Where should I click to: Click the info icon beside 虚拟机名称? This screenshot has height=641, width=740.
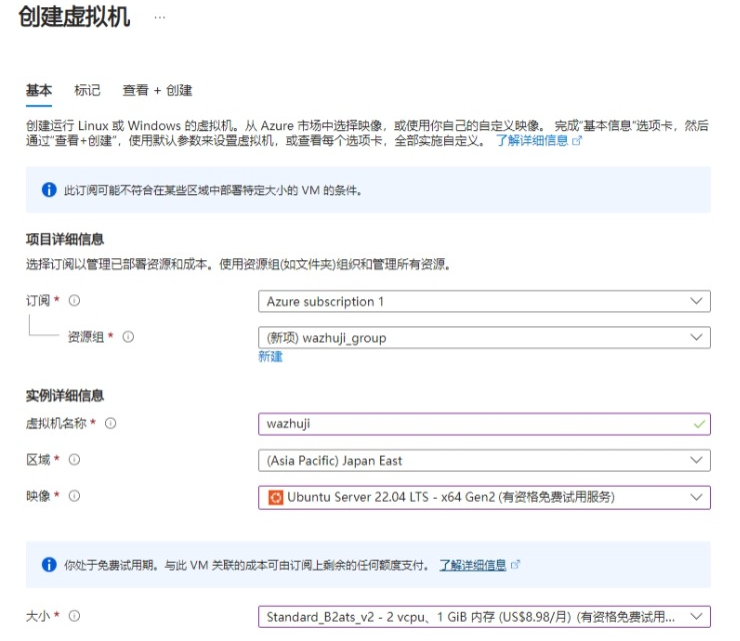coord(110,423)
